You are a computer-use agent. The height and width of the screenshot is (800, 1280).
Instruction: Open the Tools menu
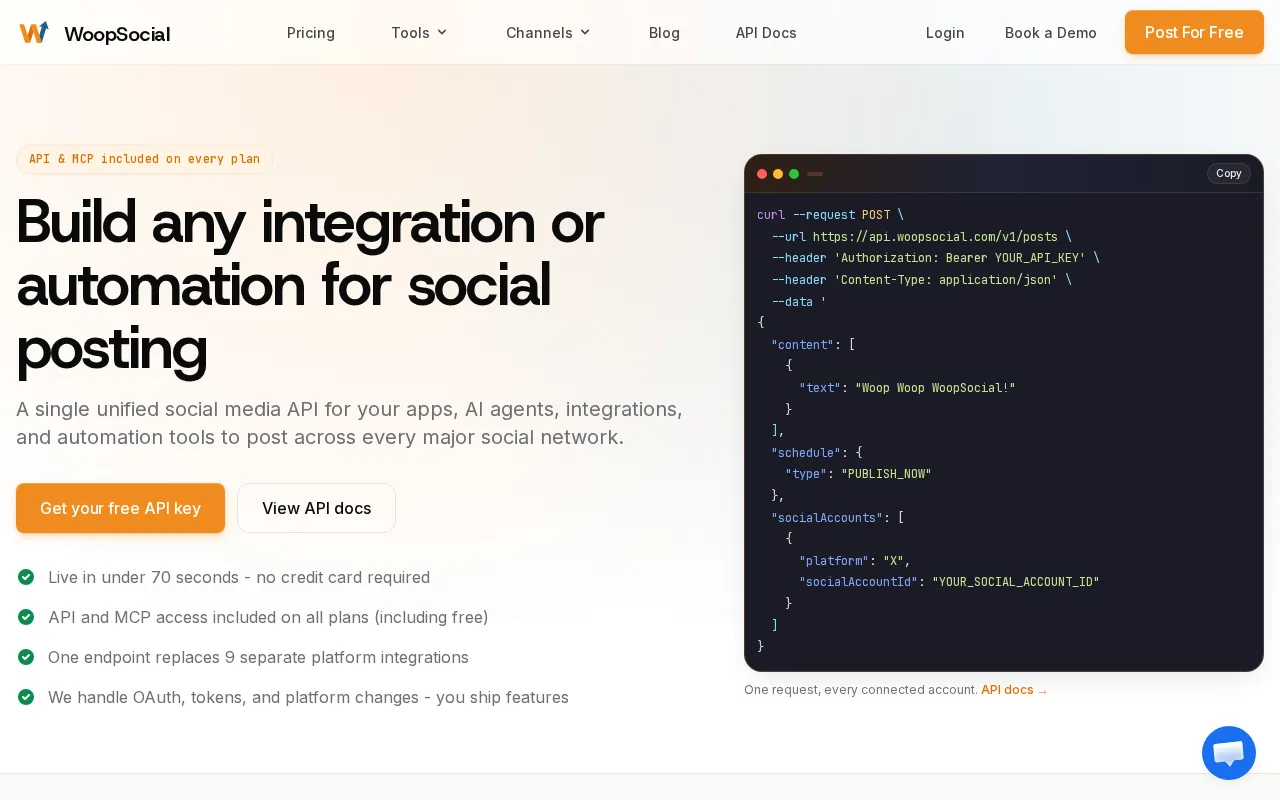[419, 33]
